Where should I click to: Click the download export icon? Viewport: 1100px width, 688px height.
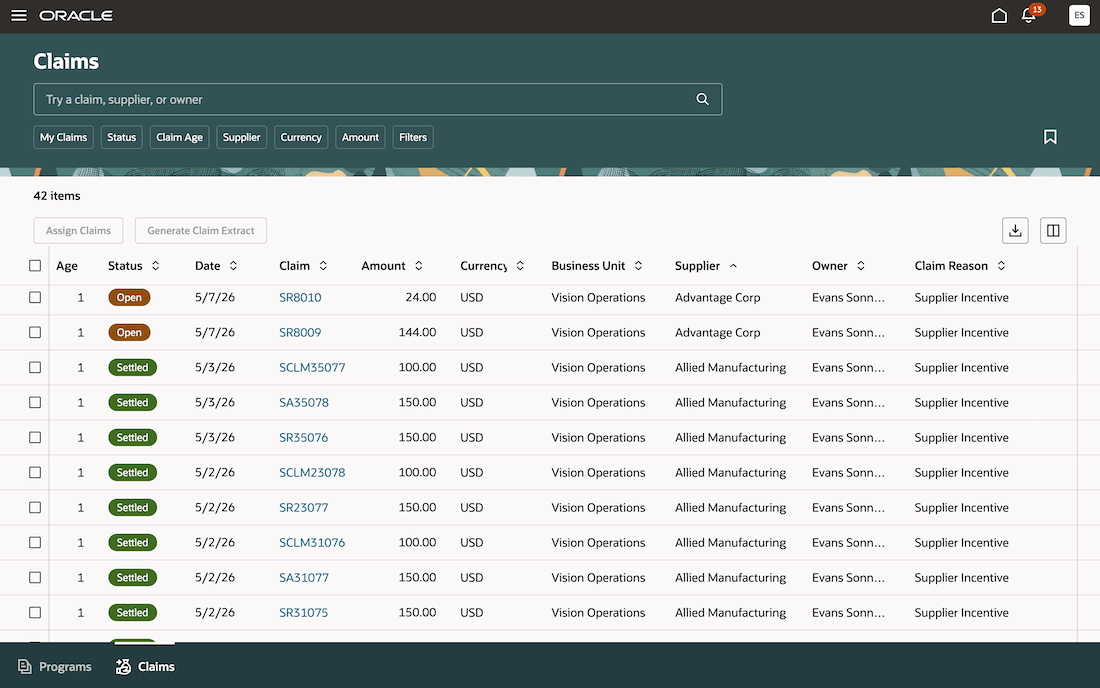coord(1015,230)
